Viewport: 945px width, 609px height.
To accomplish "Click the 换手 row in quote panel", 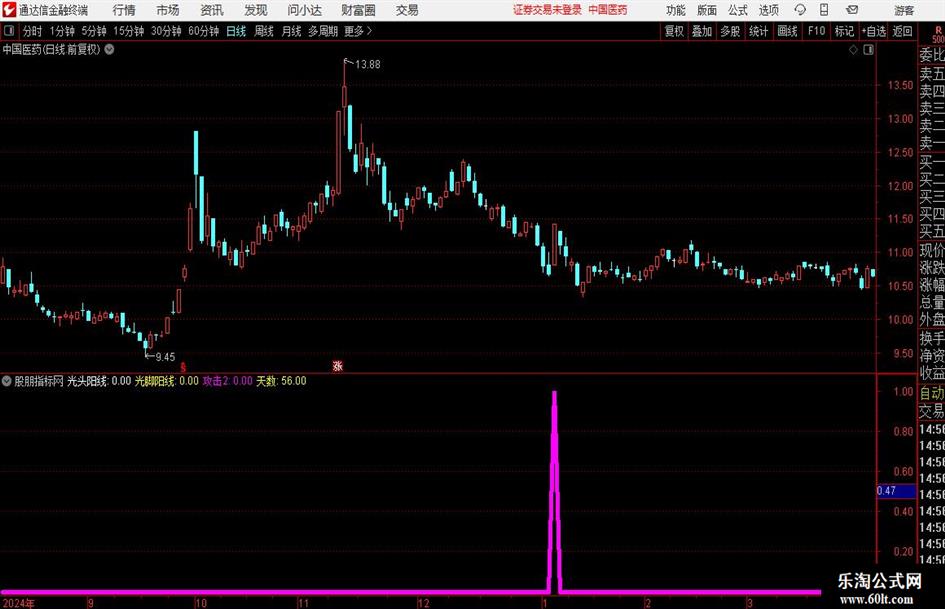I will (x=931, y=338).
